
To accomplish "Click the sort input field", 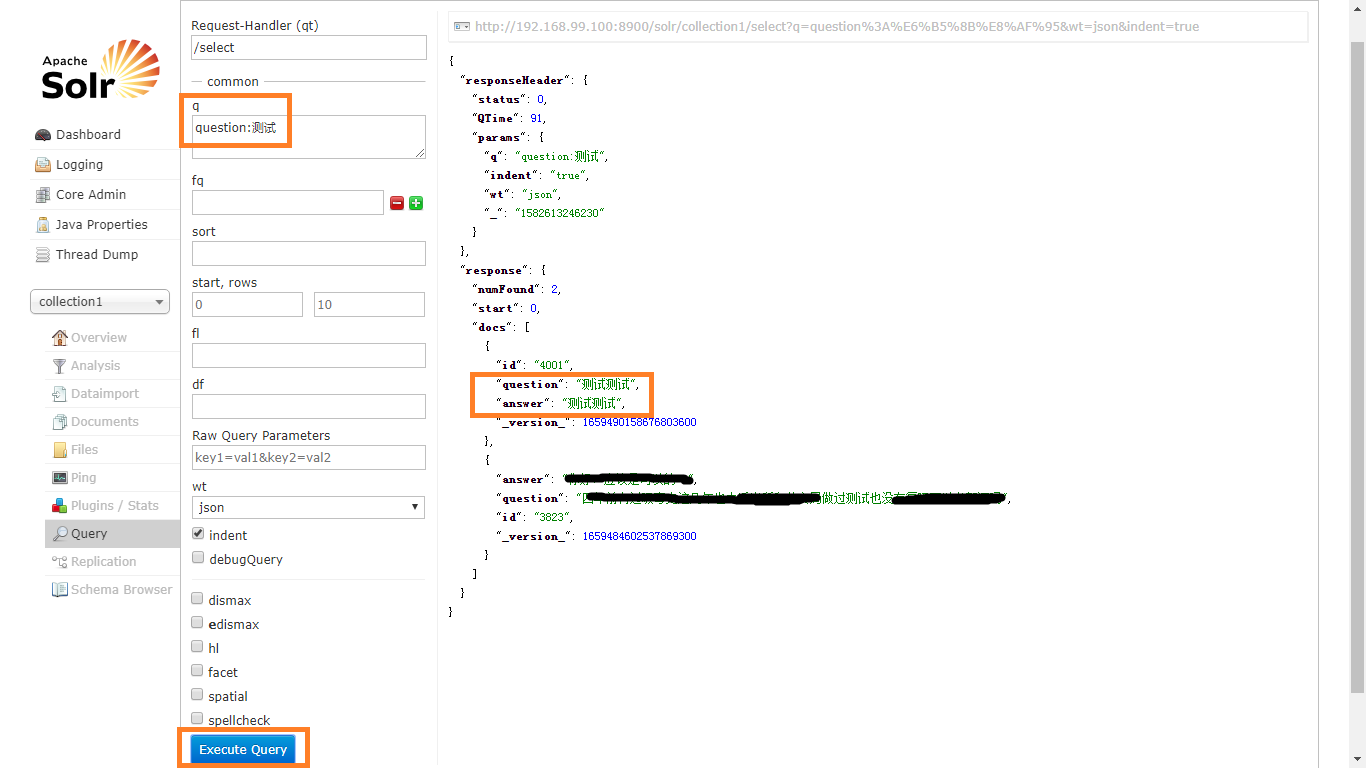I will (x=309, y=253).
